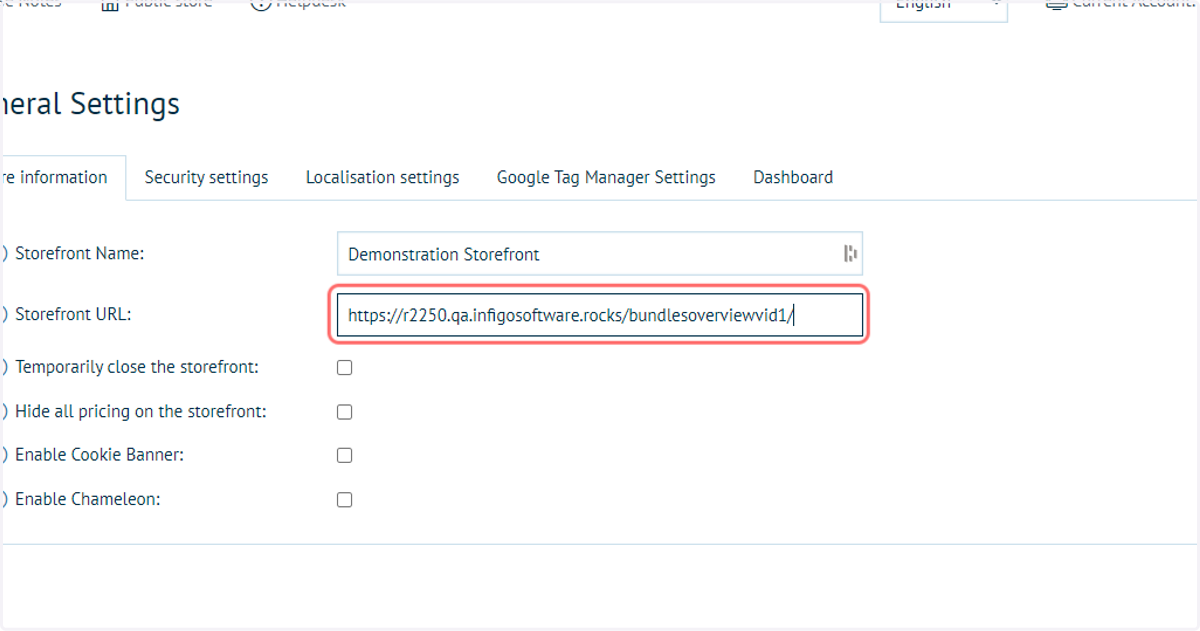This screenshot has width=1200, height=631.
Task: Click into the Storefront Name input field
Action: click(600, 254)
